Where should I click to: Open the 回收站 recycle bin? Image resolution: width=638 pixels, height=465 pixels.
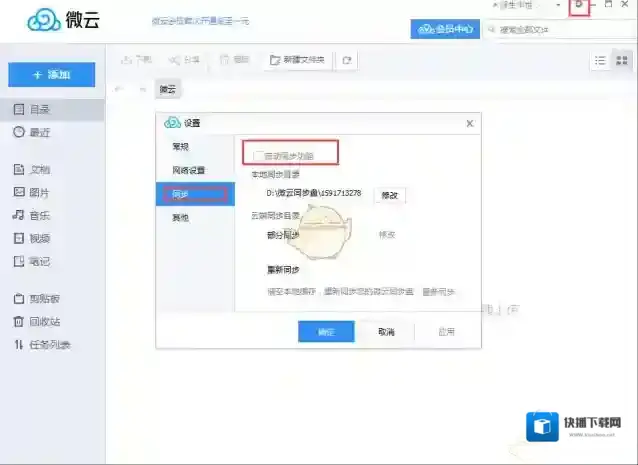tap(42, 321)
